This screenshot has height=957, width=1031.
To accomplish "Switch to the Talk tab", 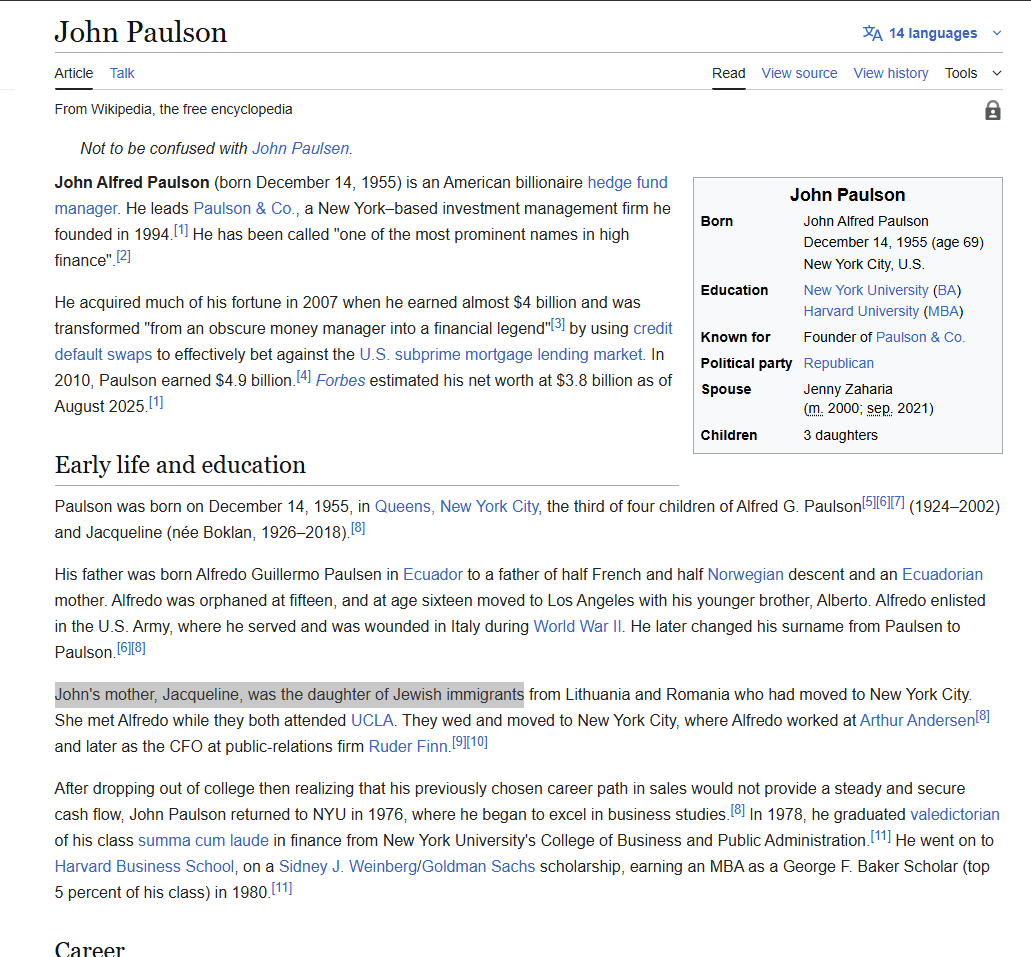I will (122, 73).
